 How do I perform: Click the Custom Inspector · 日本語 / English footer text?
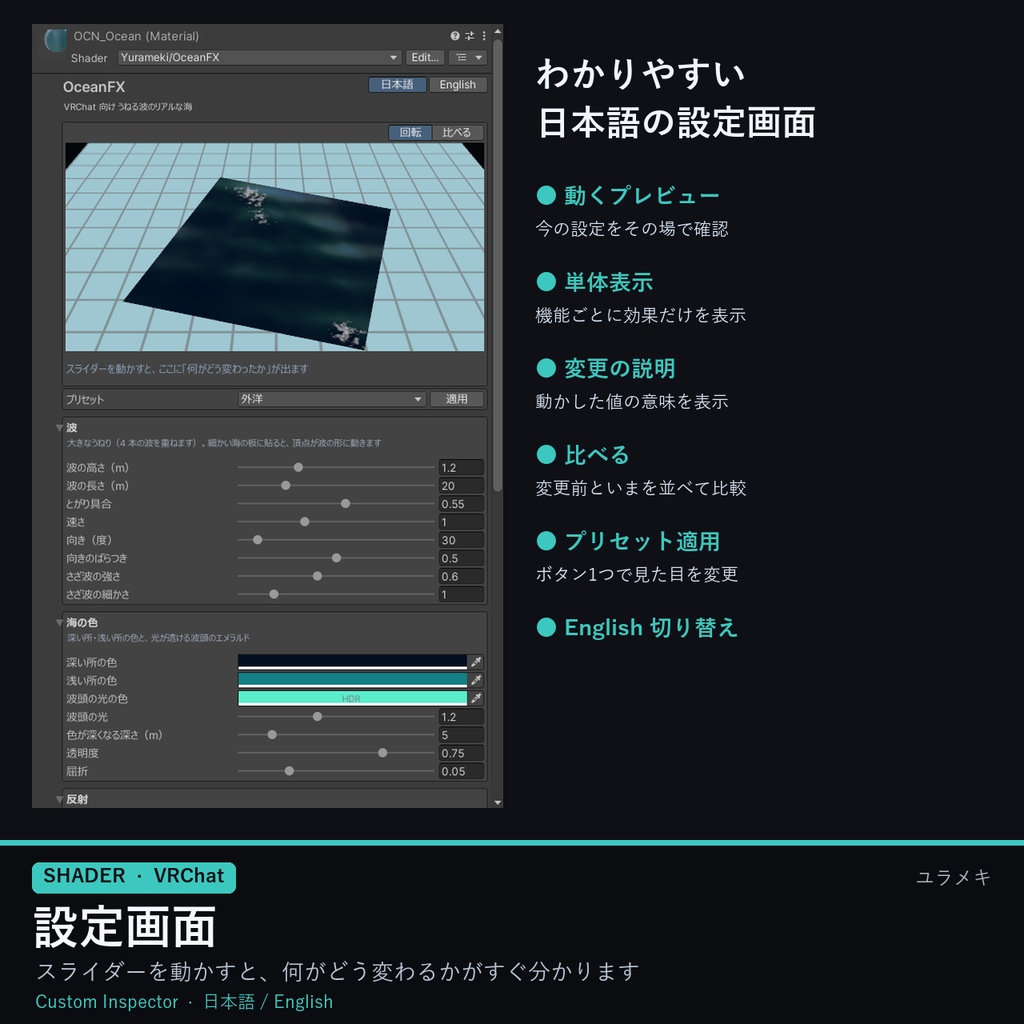(x=184, y=1001)
